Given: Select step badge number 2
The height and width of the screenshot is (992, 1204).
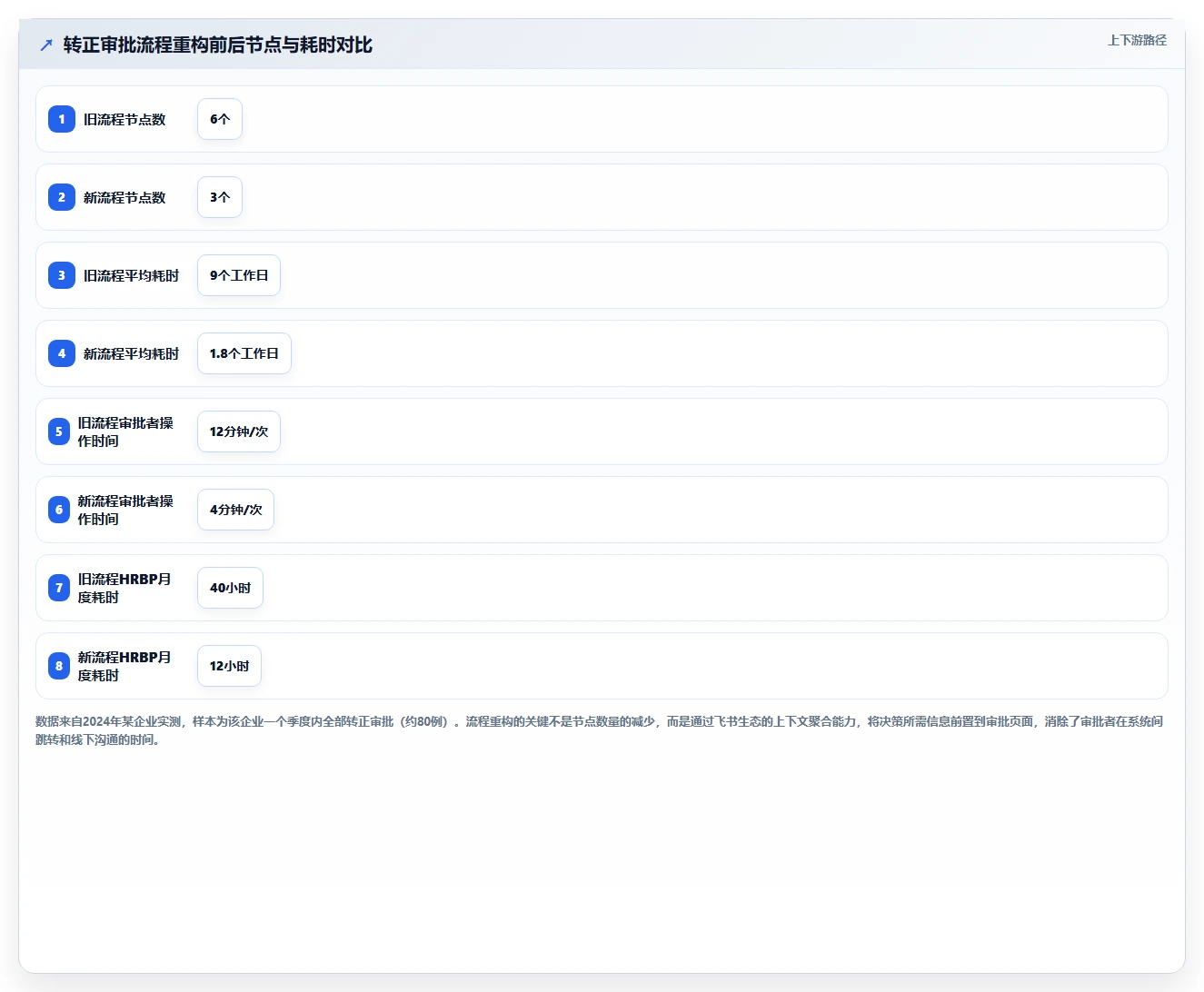Looking at the screenshot, I should point(62,197).
